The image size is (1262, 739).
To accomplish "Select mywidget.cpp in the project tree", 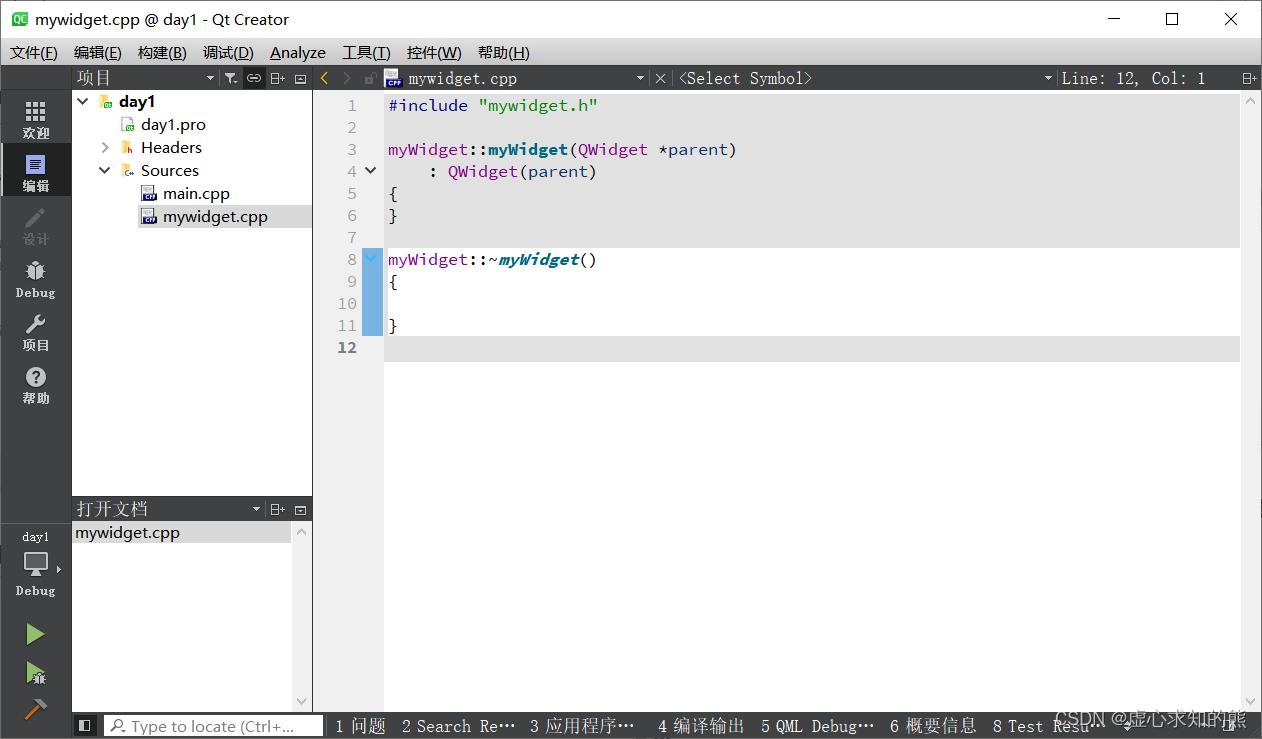I will [x=215, y=217].
